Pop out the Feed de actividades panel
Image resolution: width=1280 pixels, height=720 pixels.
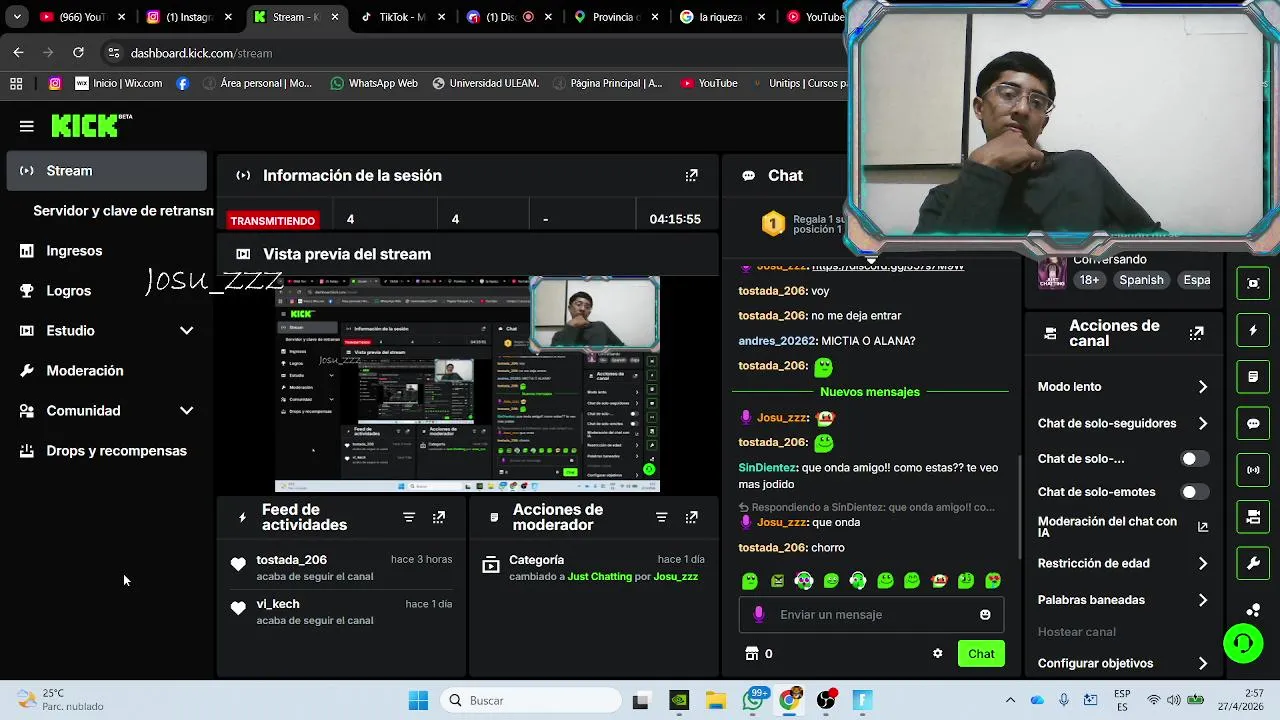coord(439,517)
